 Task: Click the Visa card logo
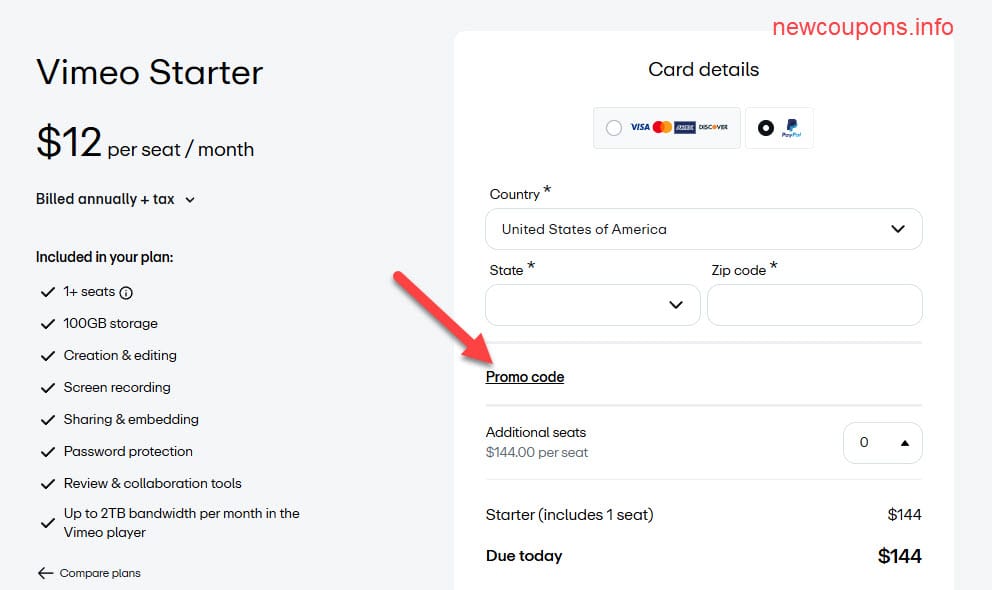click(x=640, y=128)
